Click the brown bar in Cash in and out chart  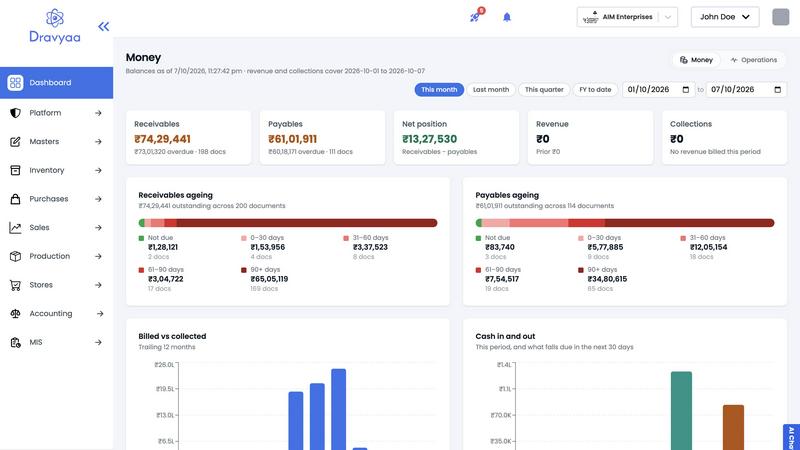pos(733,428)
